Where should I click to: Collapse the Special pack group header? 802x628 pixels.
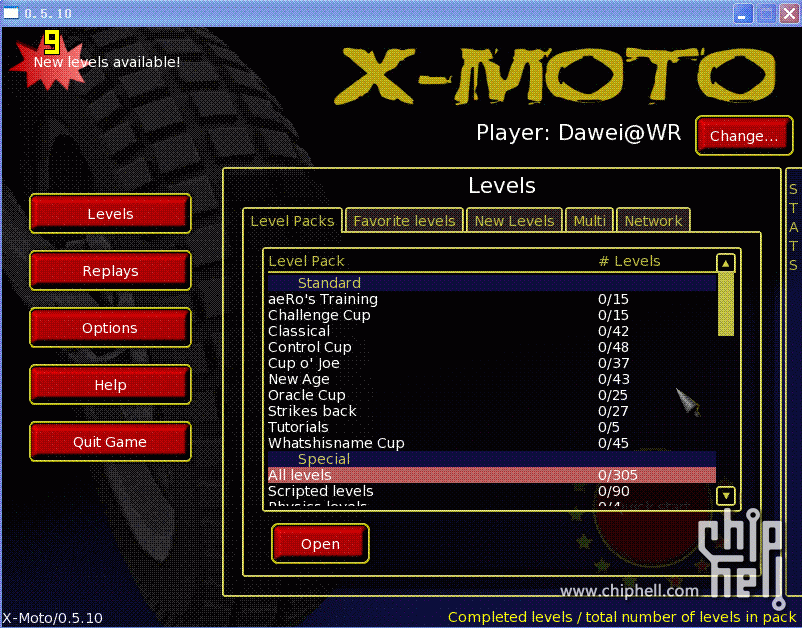[492, 459]
